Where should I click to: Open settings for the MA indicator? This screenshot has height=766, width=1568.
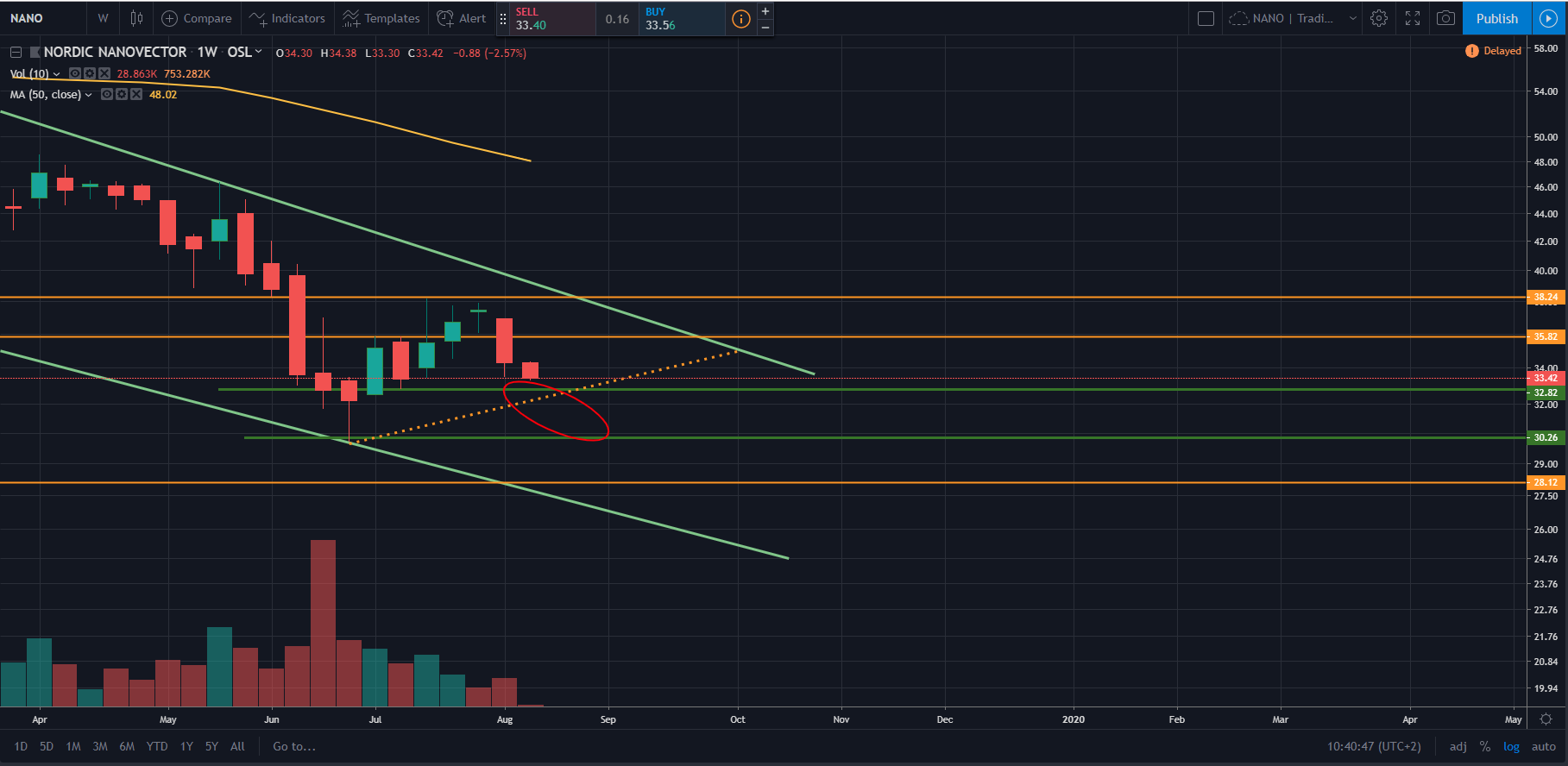(x=122, y=94)
